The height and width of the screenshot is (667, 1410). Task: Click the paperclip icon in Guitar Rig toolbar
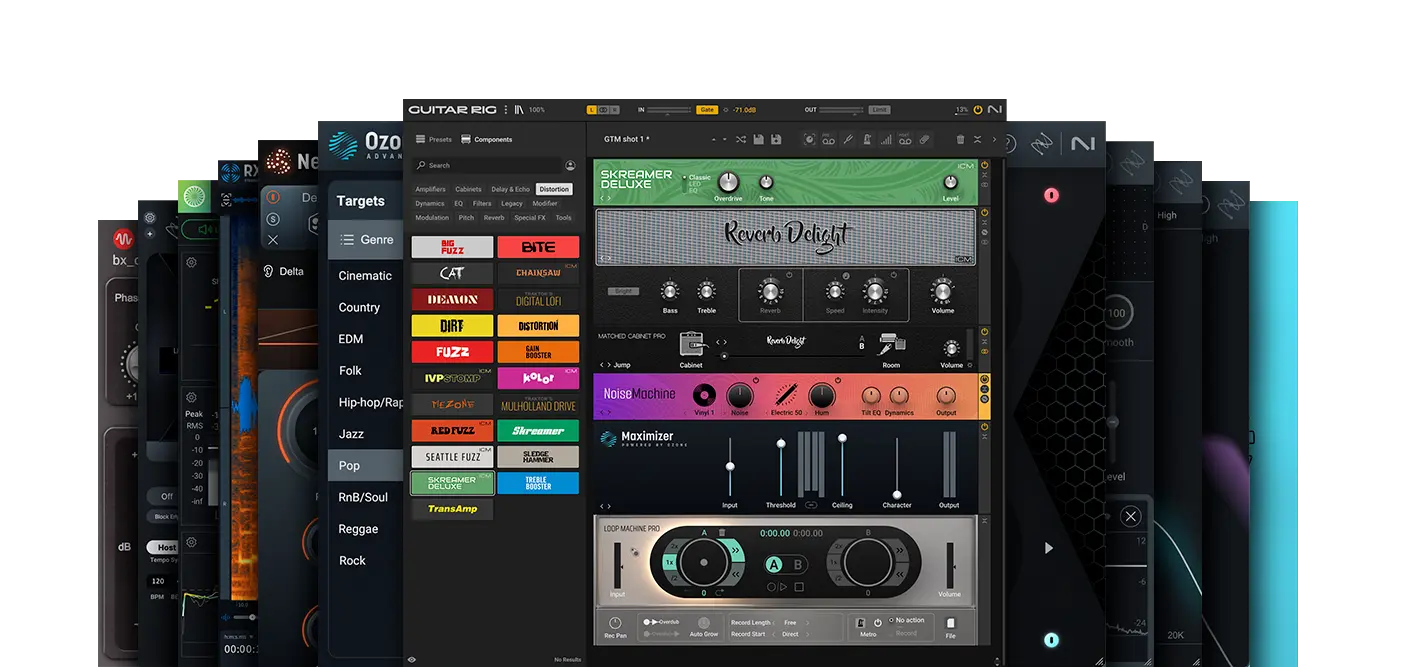pyautogui.click(x=924, y=139)
